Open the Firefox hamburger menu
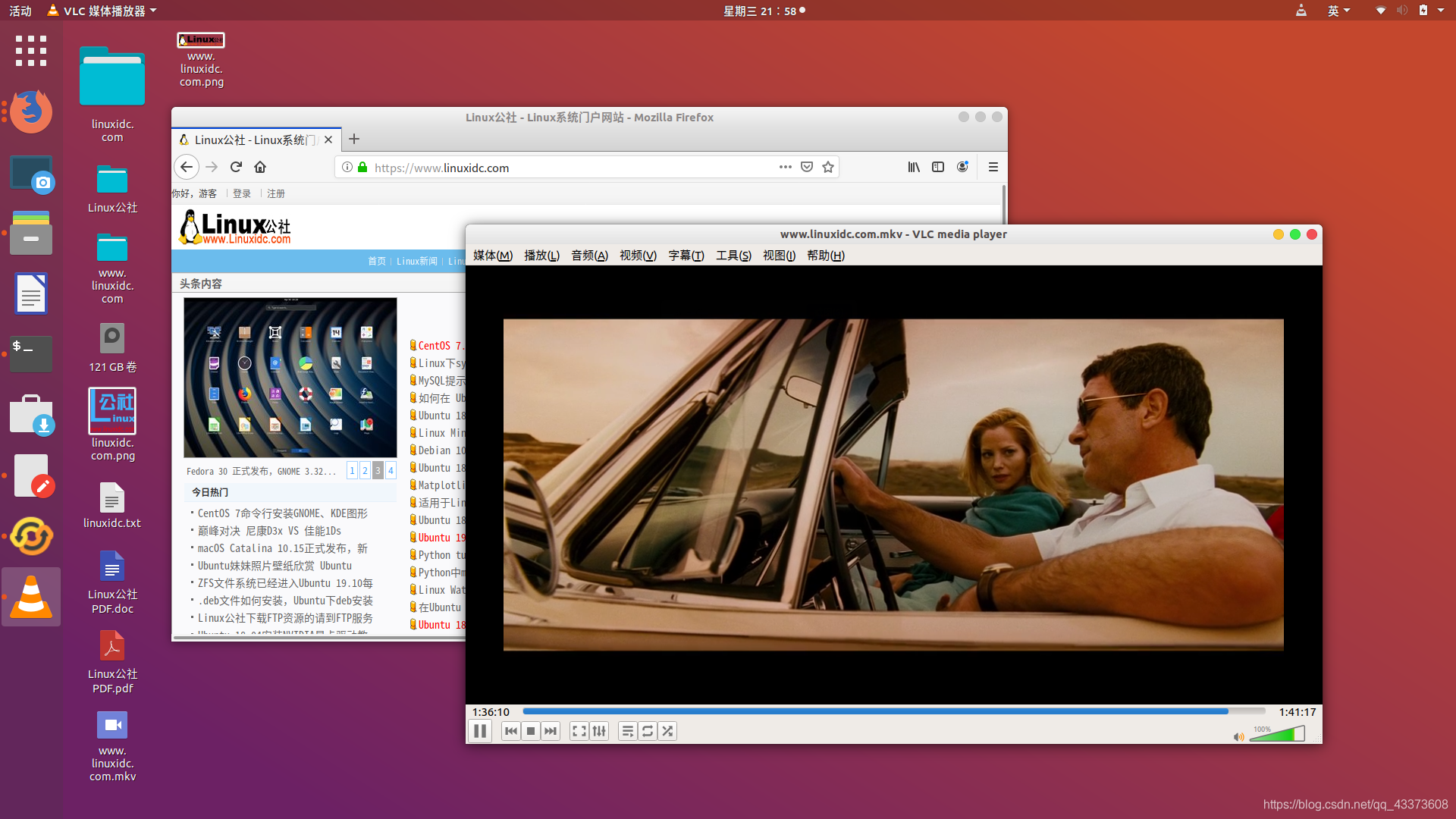Image resolution: width=1456 pixels, height=819 pixels. [x=993, y=167]
